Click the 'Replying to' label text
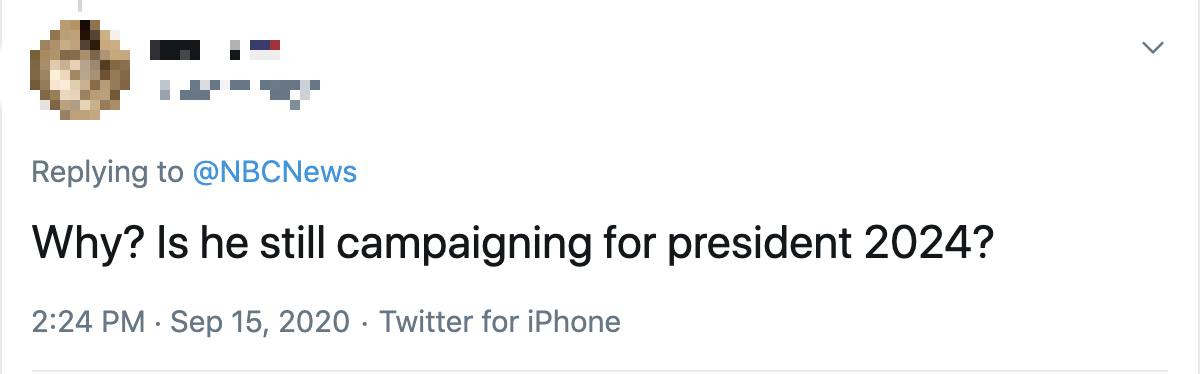This screenshot has height=374, width=1202. [107, 172]
